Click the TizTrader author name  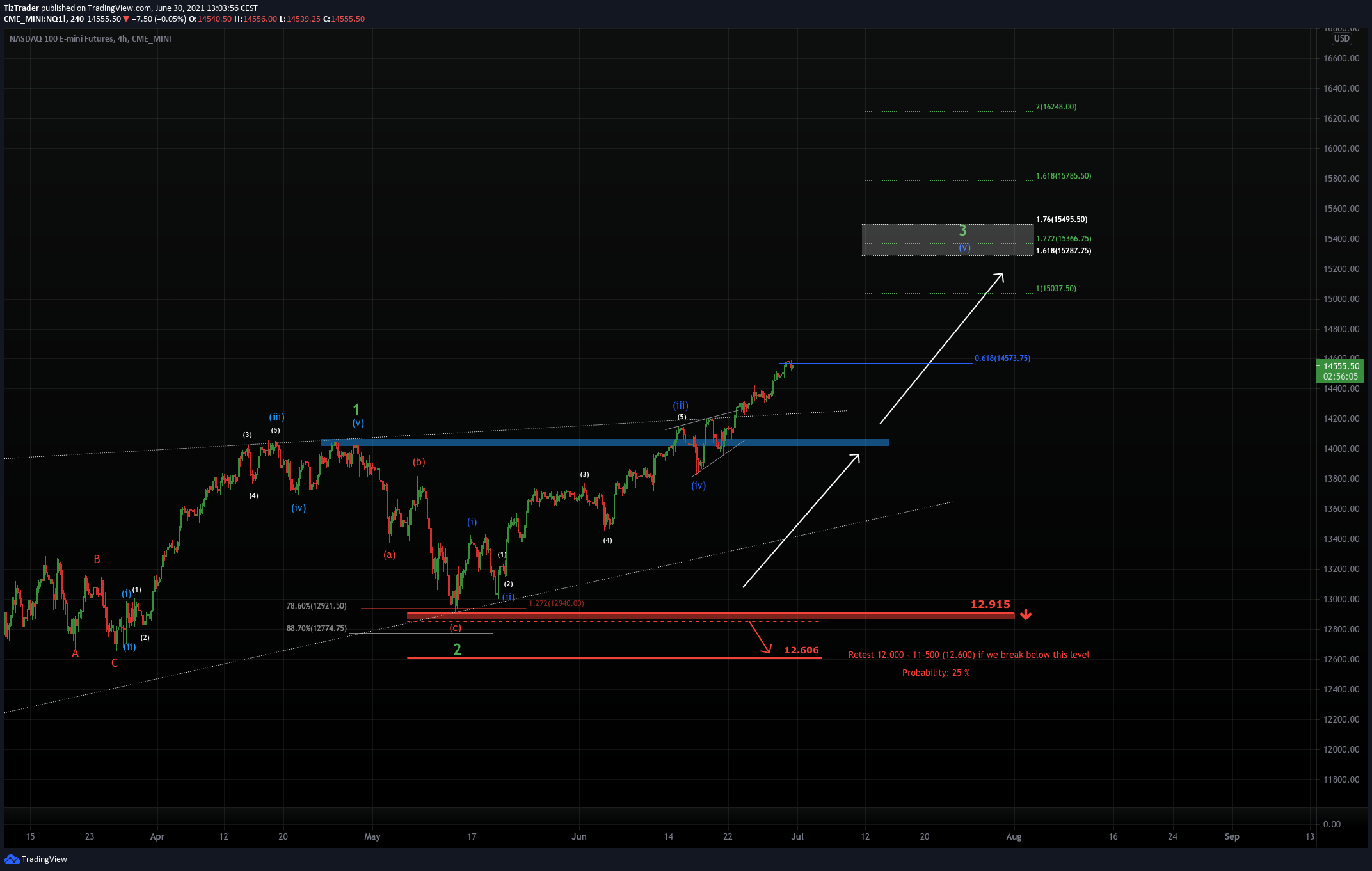coord(21,8)
